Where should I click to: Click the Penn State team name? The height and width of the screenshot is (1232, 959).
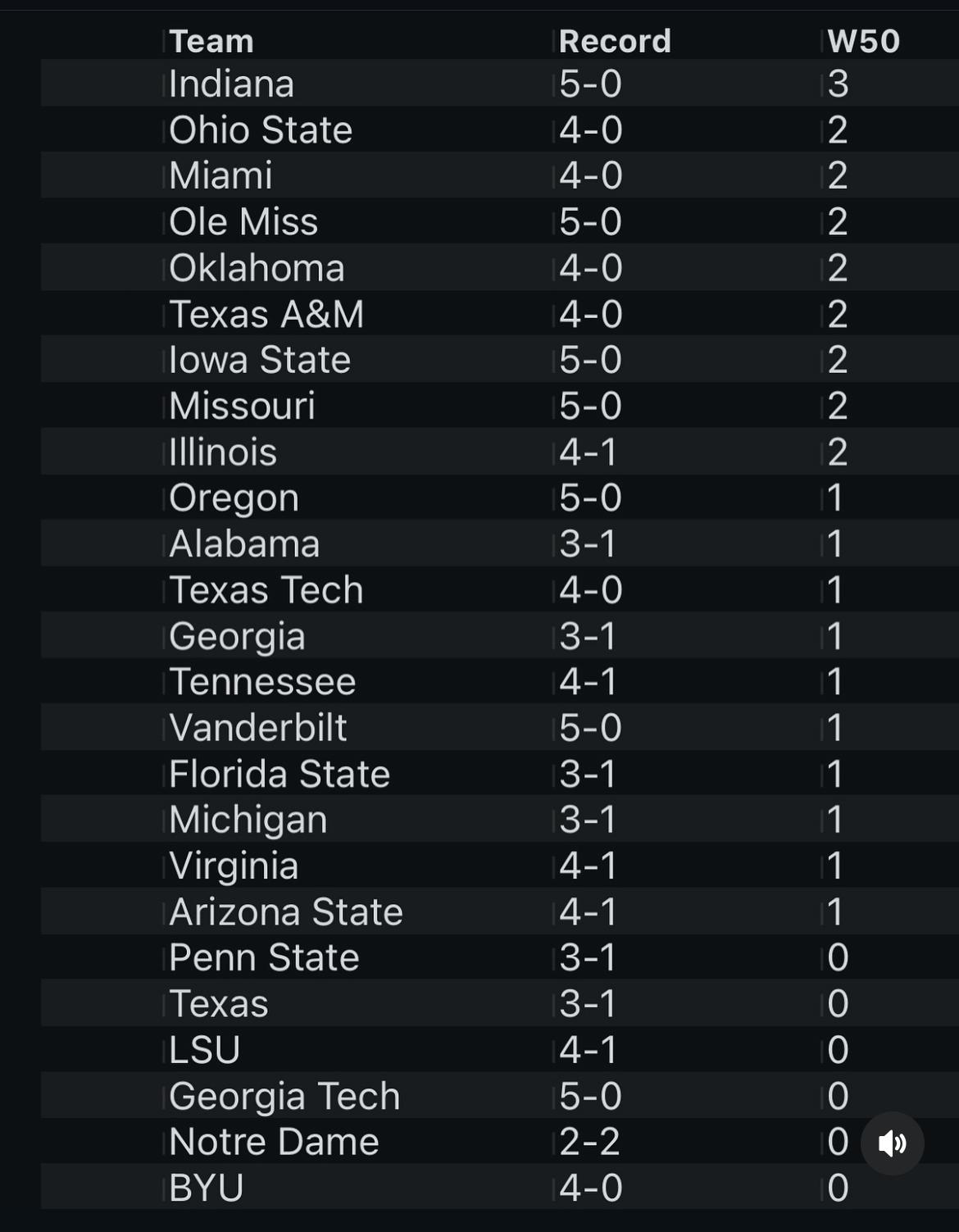[x=264, y=958]
